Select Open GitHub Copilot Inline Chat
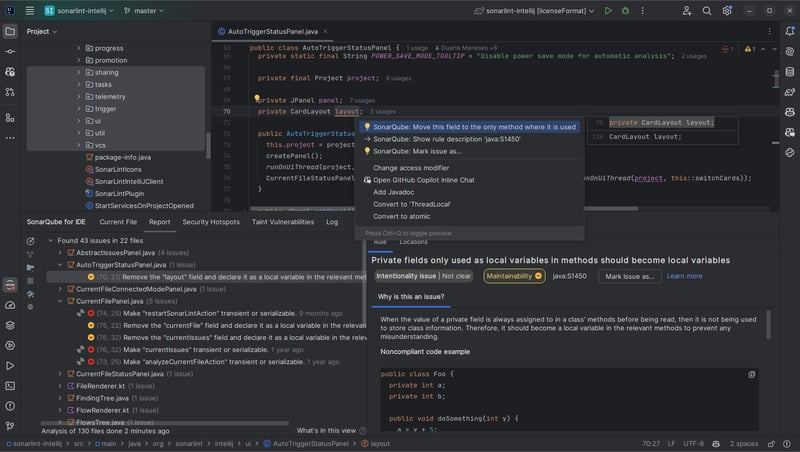800x452 pixels. tap(469, 180)
